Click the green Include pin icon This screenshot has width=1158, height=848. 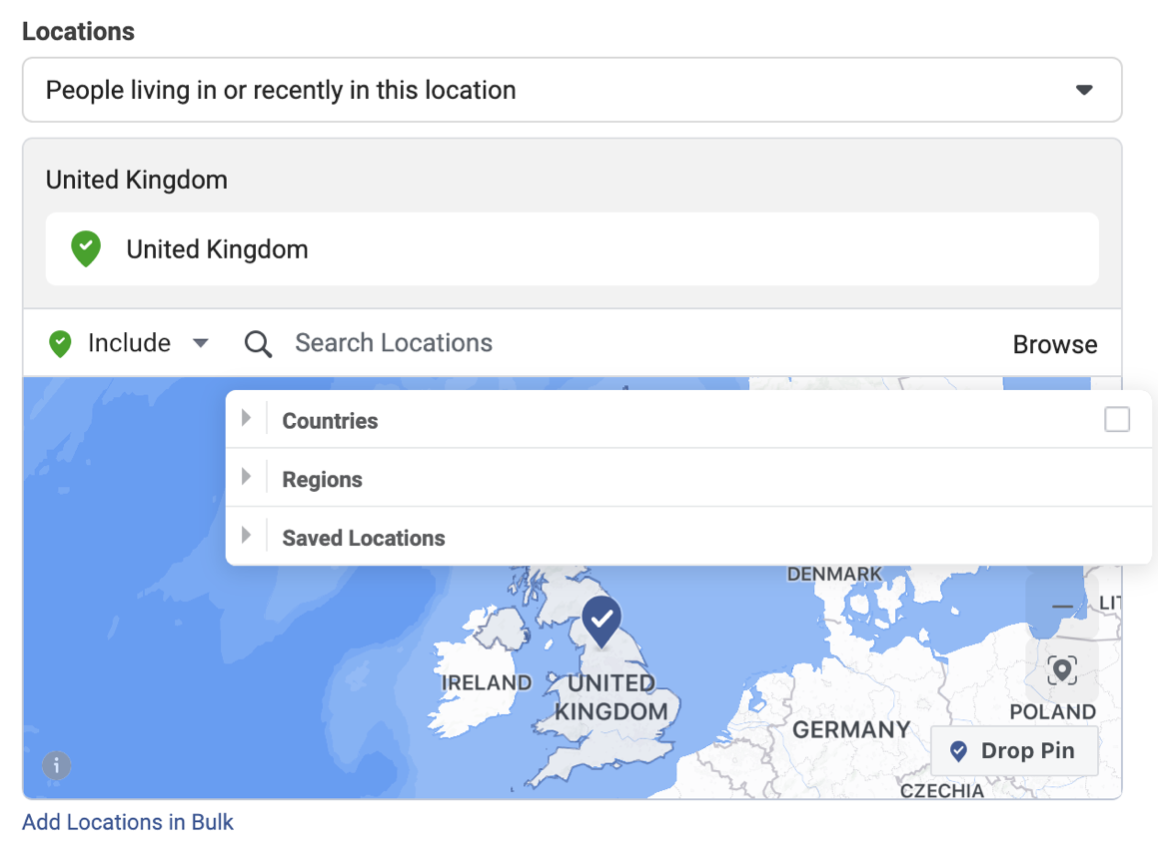[60, 343]
